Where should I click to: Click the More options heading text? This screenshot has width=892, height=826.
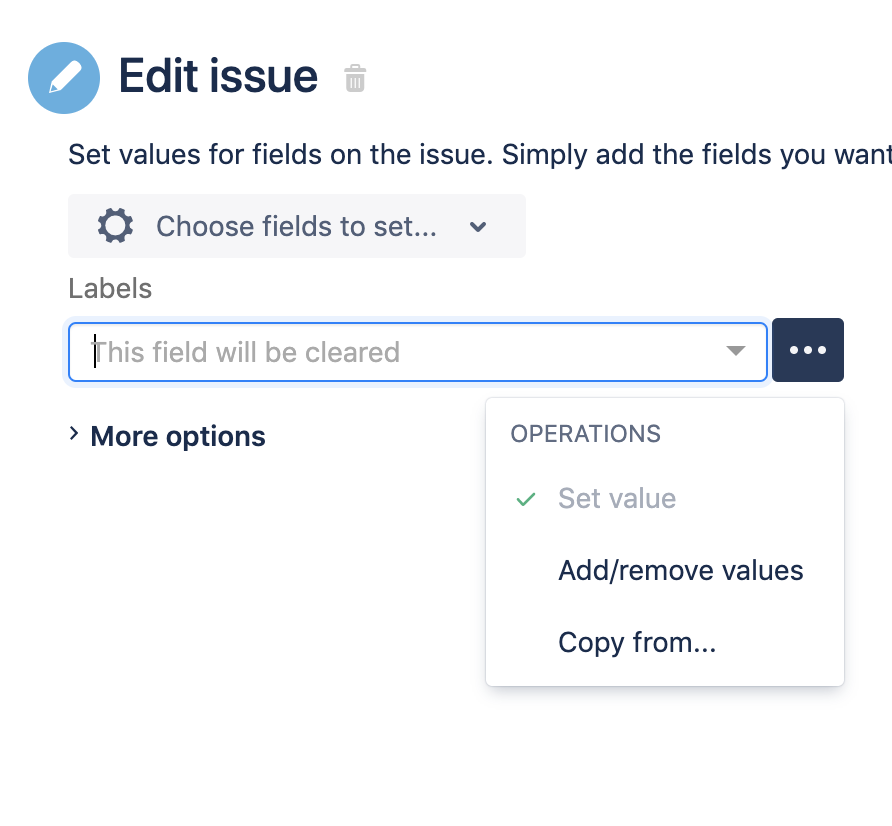(178, 436)
